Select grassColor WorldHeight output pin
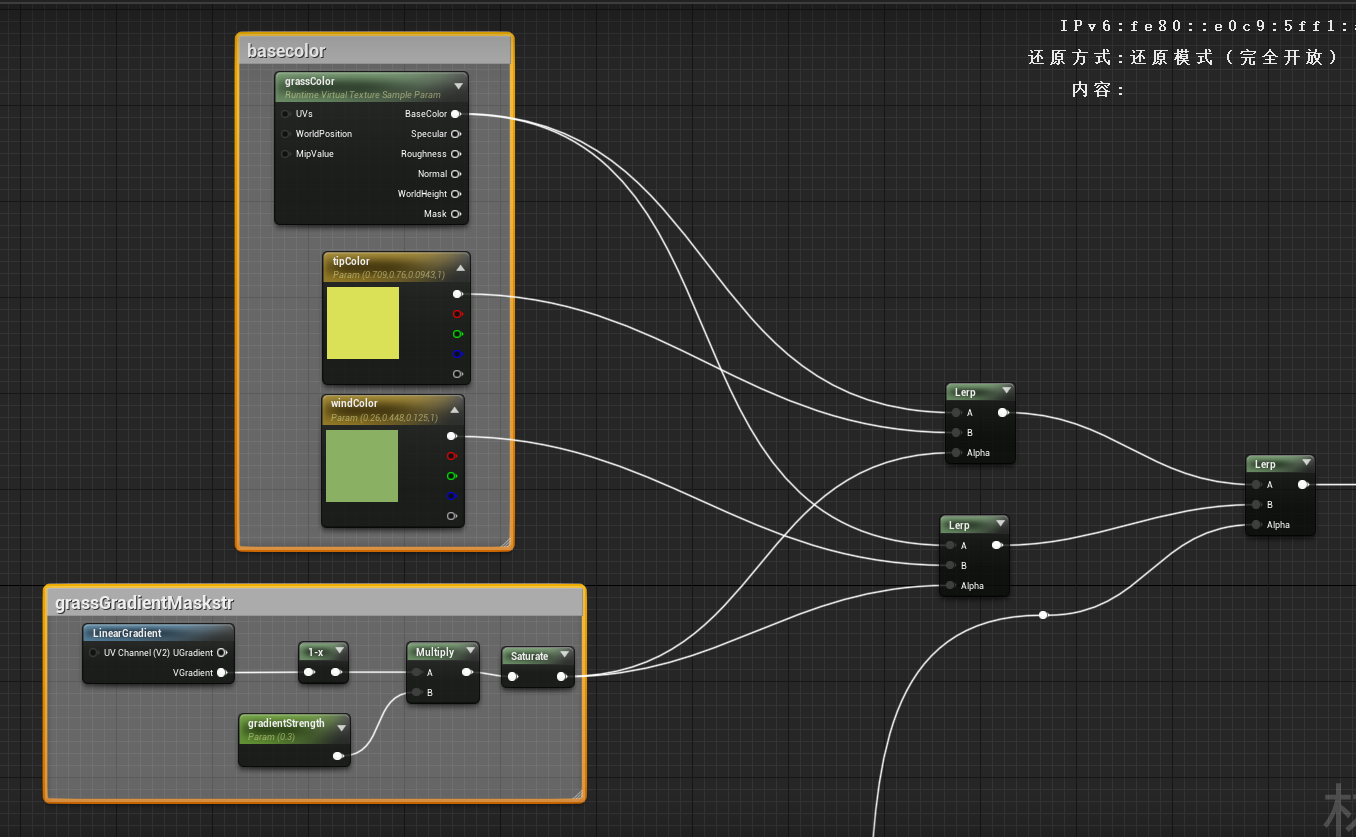The width and height of the screenshot is (1356, 837). click(x=455, y=194)
